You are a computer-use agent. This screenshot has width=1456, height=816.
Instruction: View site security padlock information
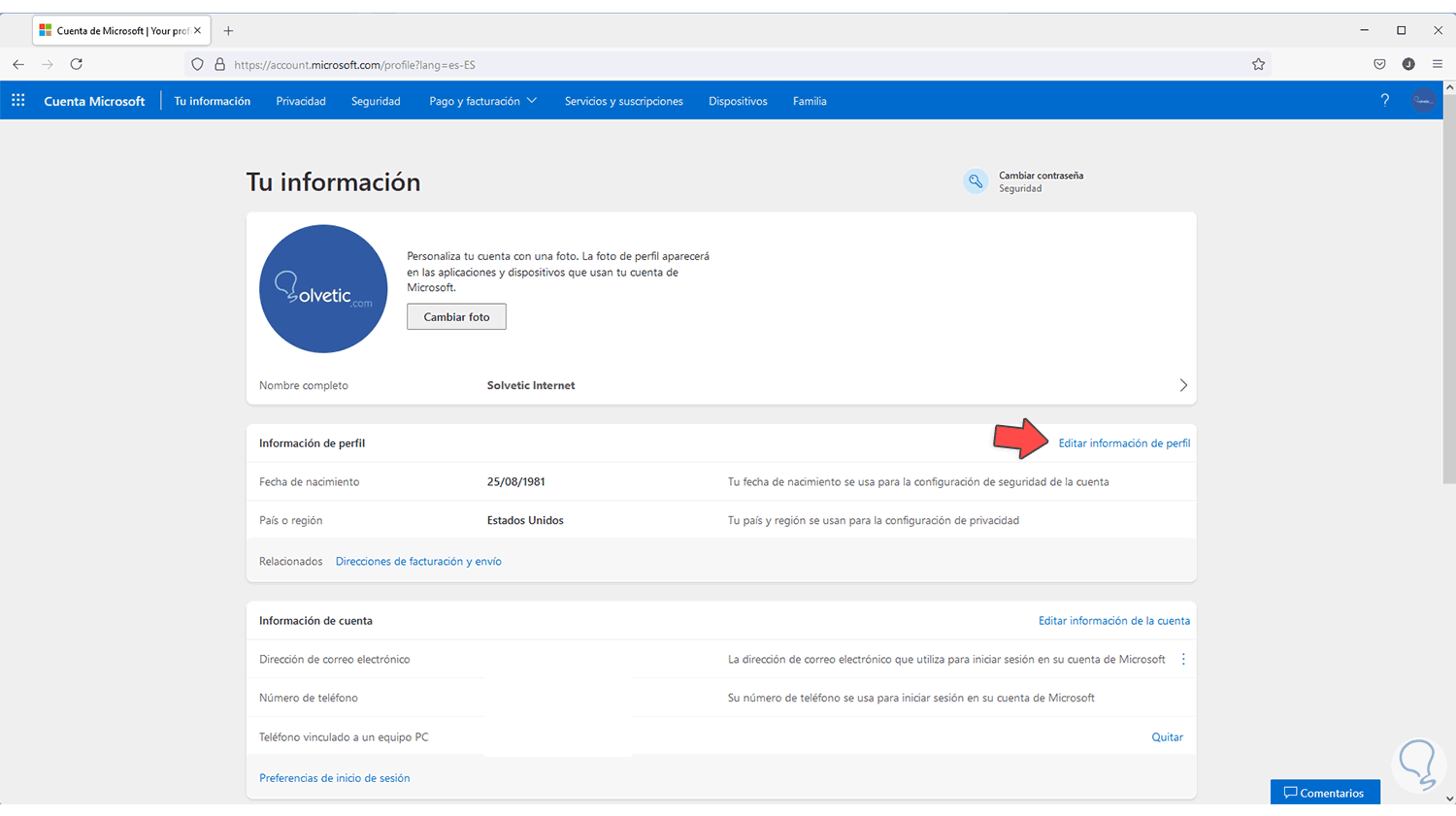coord(219,64)
